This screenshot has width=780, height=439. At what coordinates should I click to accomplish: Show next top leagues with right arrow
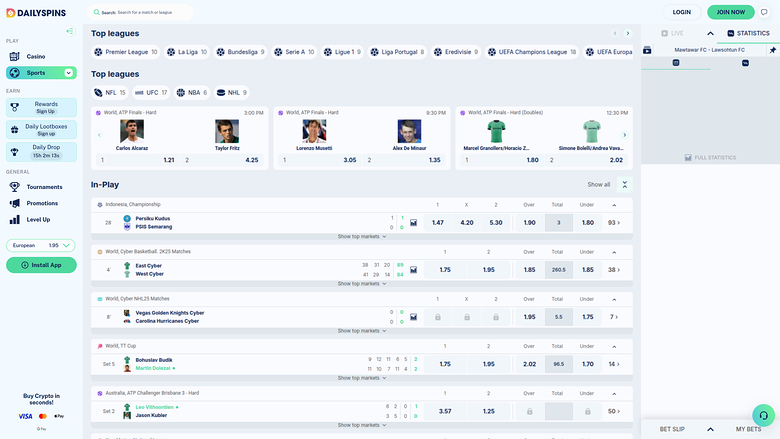tap(627, 33)
